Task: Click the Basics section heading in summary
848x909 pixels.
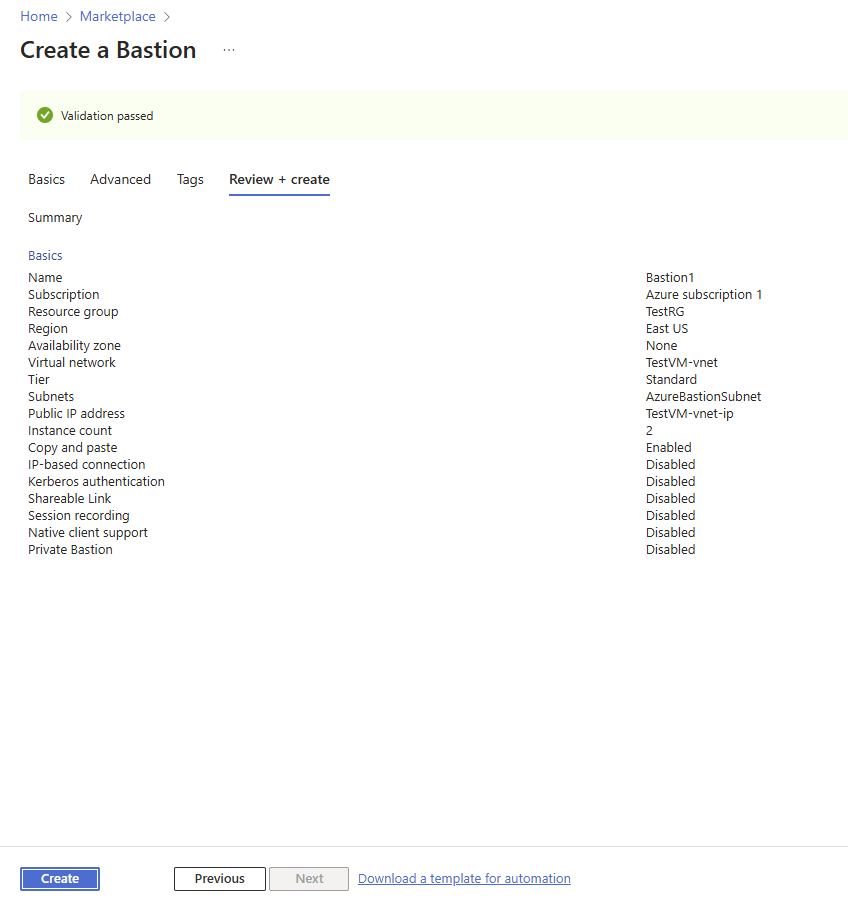Action: pyautogui.click(x=45, y=256)
